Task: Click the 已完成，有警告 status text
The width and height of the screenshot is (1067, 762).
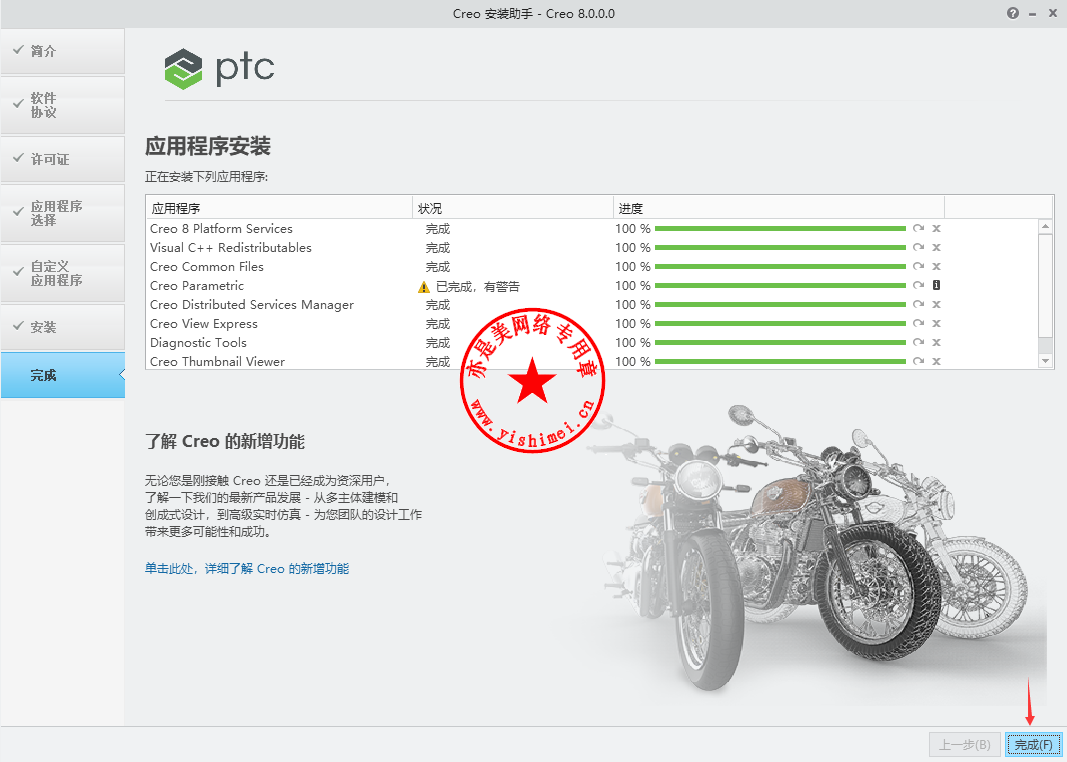Action: [478, 287]
